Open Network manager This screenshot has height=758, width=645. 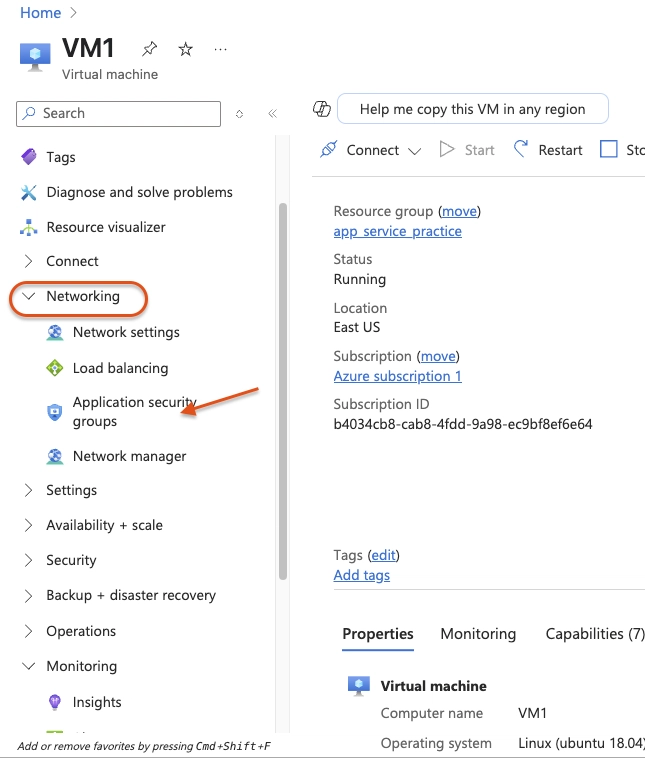point(129,456)
